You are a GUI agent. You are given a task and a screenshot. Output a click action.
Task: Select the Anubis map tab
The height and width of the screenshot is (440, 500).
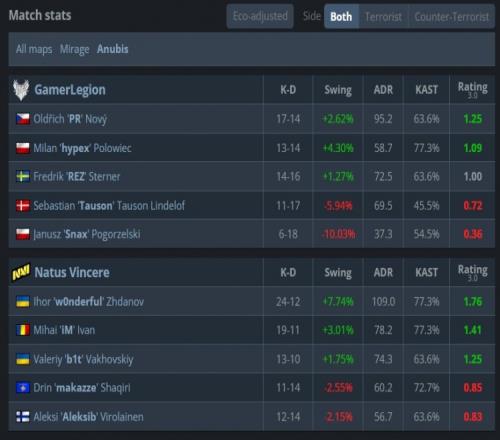(x=113, y=49)
